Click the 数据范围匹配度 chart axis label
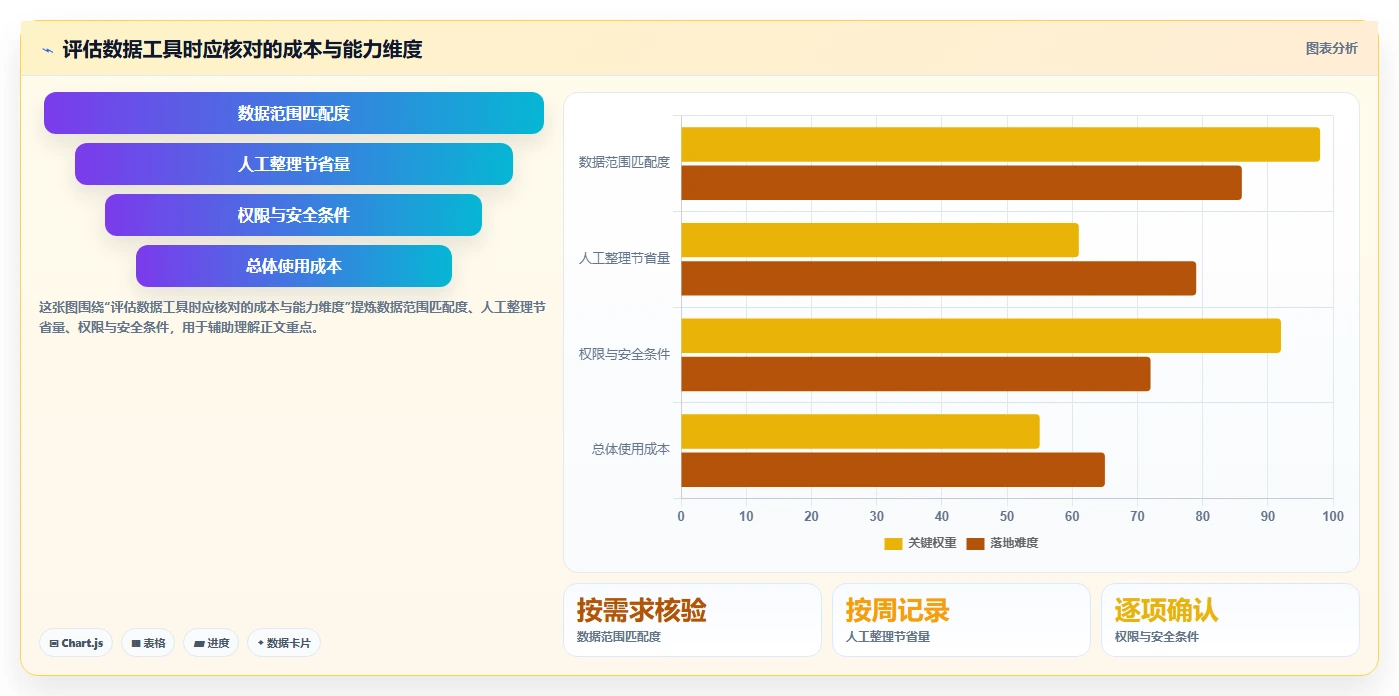The image size is (1399, 696). (624, 162)
